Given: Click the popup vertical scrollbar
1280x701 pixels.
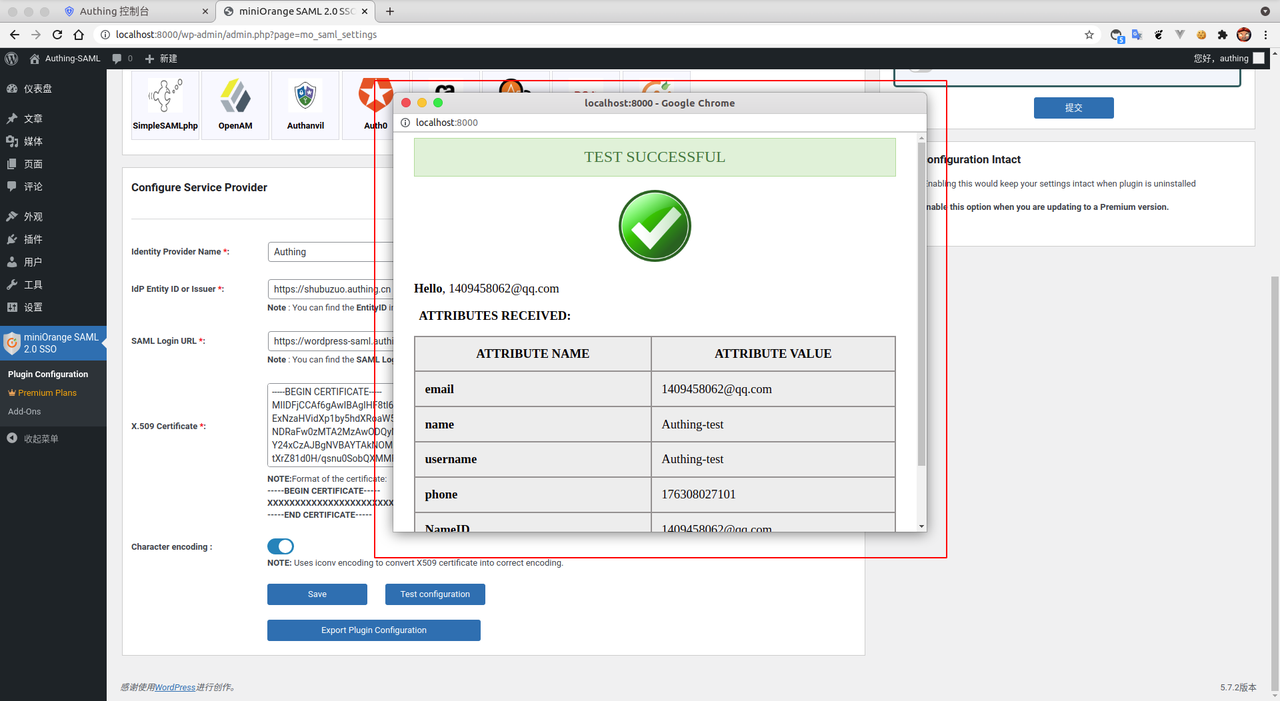Looking at the screenshot, I should pos(921,305).
